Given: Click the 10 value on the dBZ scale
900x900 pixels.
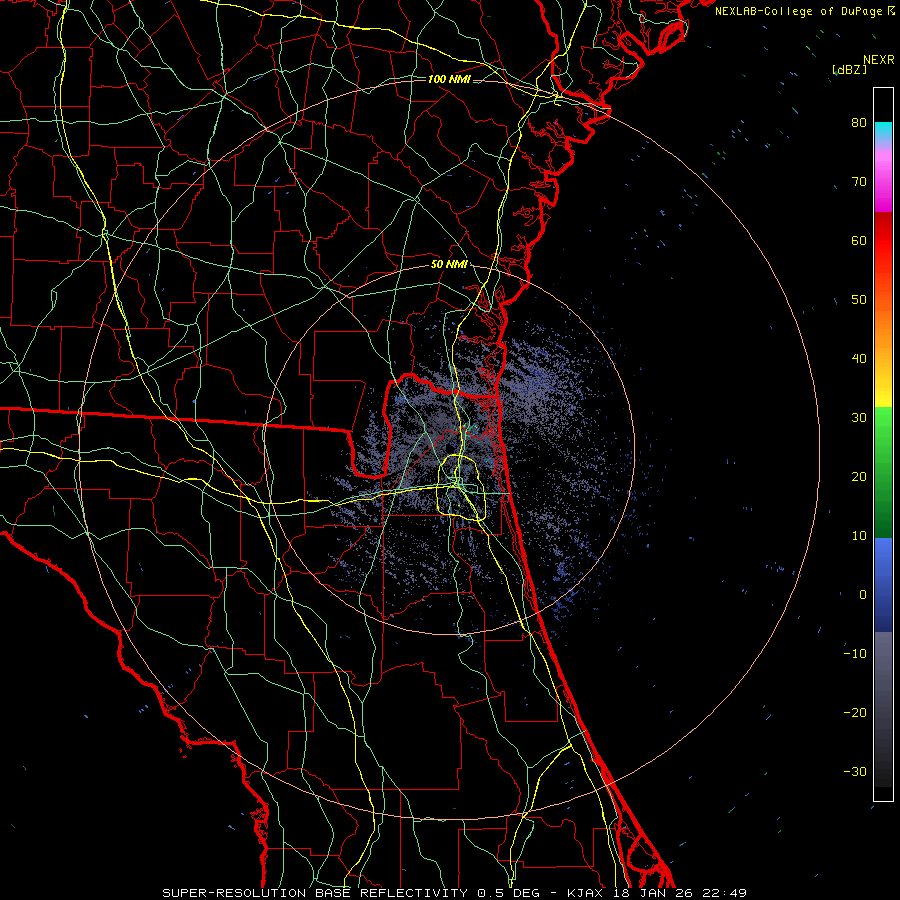Looking at the screenshot, I should tap(859, 536).
